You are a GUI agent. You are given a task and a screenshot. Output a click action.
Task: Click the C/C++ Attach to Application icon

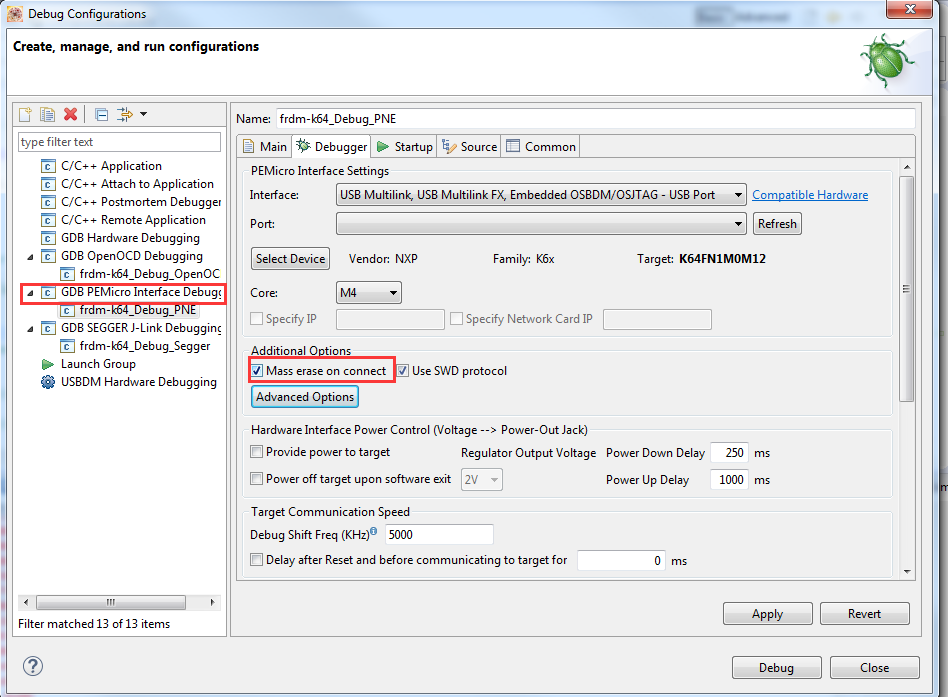coord(48,184)
